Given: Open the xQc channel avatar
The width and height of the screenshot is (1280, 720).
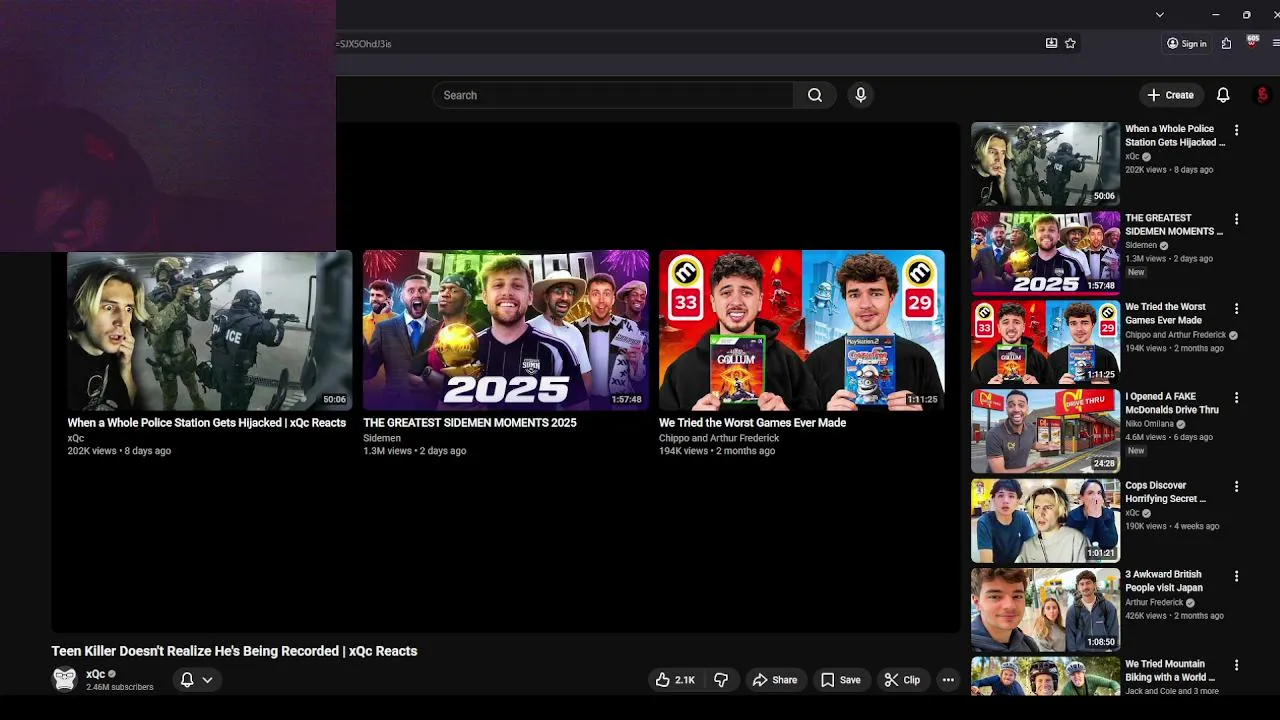Looking at the screenshot, I should point(65,680).
